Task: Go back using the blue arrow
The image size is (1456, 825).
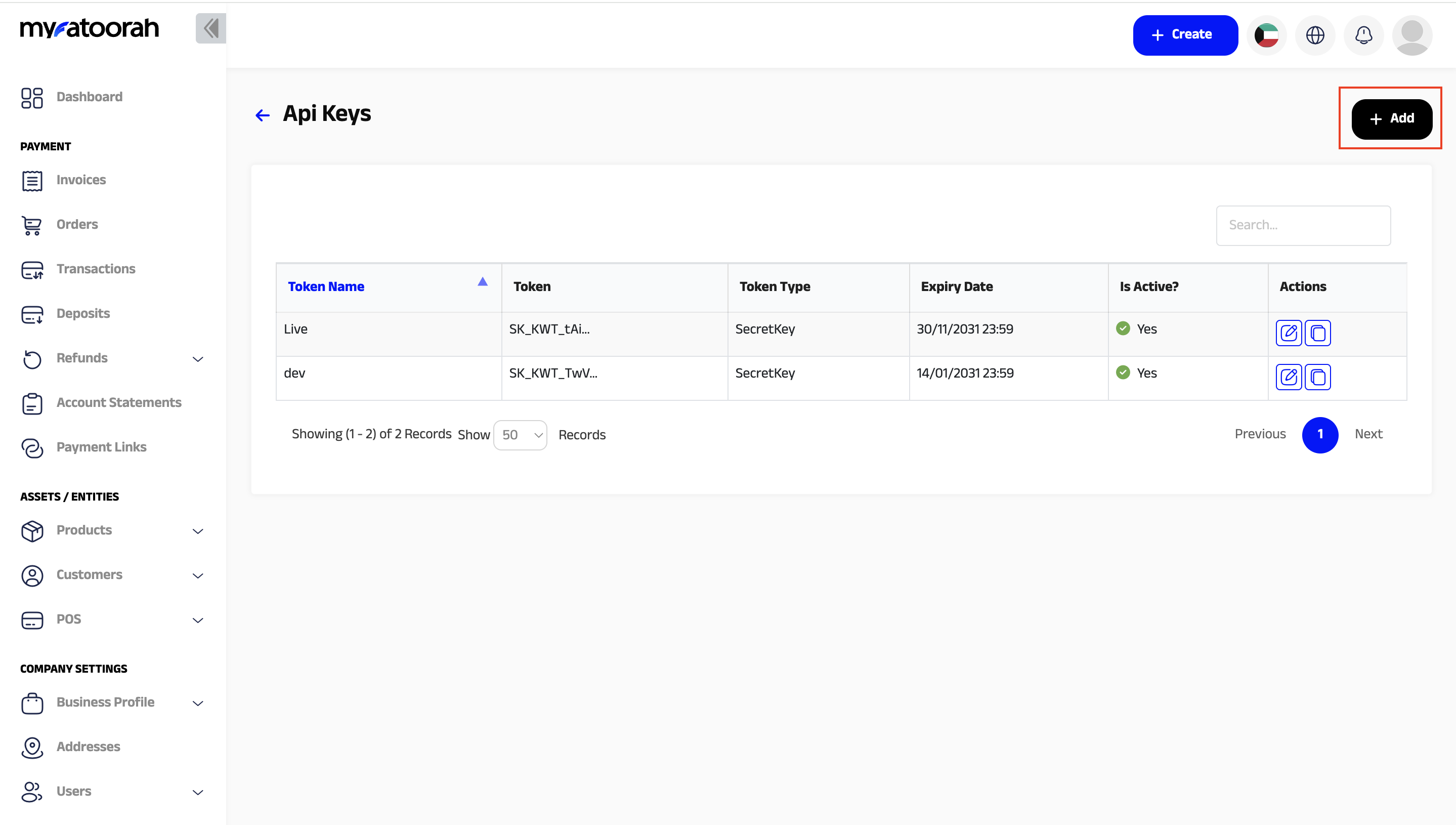Action: tap(262, 115)
